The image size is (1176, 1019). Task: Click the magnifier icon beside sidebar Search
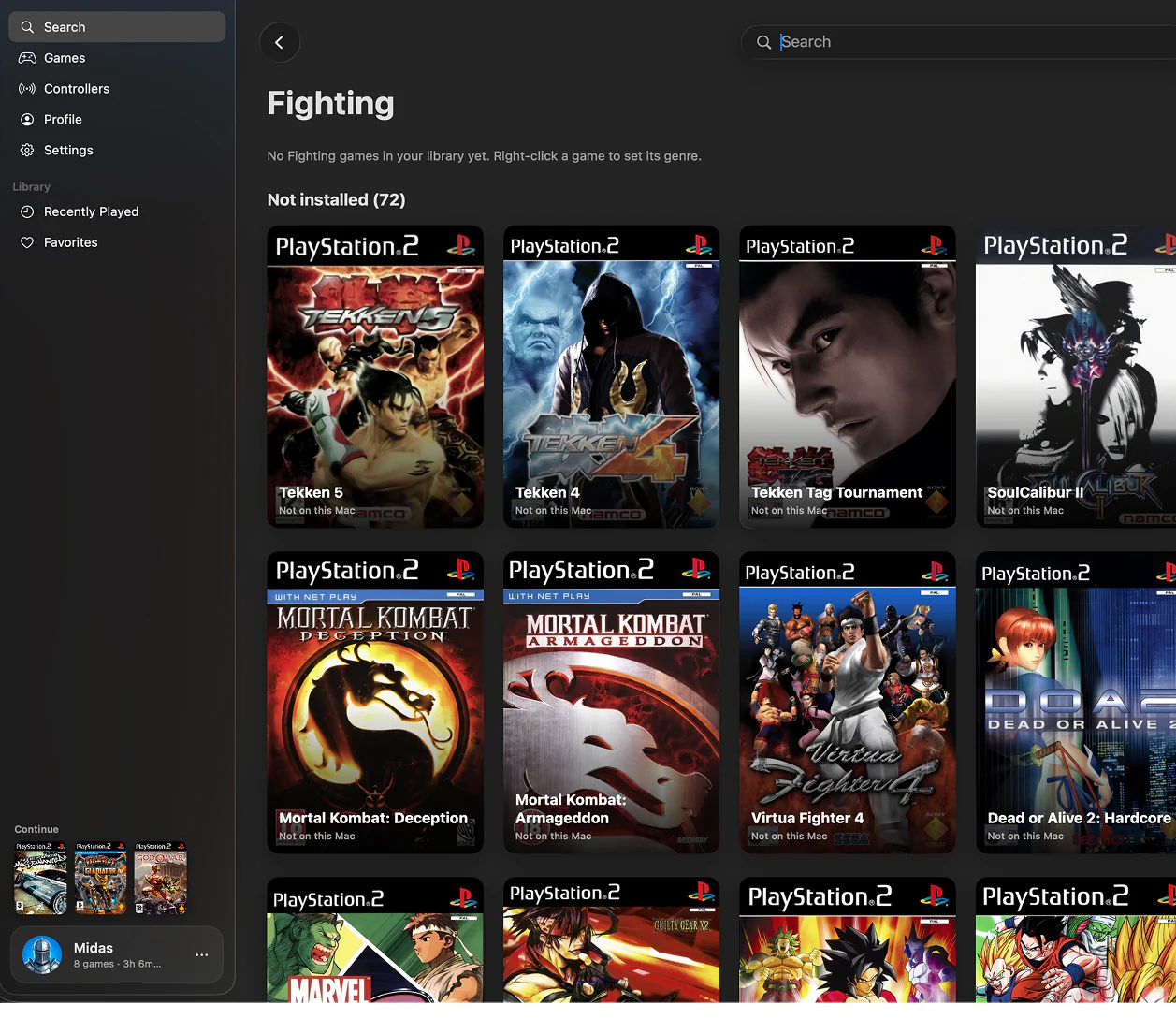pos(27,27)
